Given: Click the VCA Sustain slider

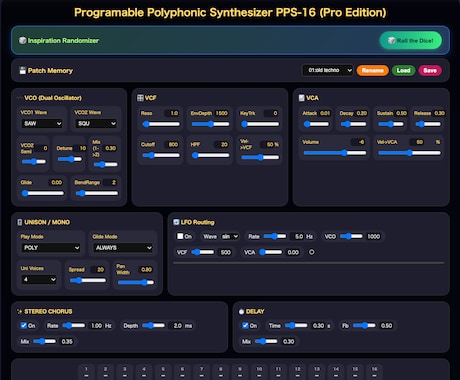Looking at the screenshot, I should point(391,124).
